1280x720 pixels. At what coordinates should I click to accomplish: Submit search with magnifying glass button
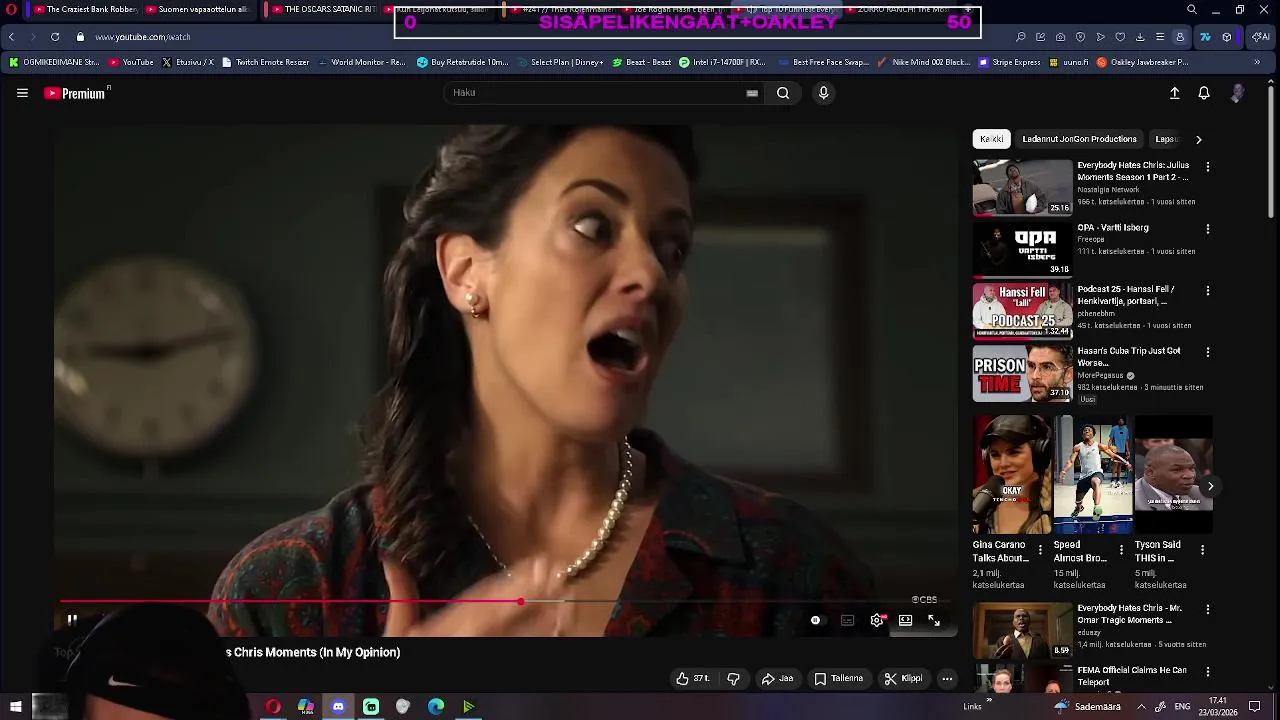click(x=783, y=93)
